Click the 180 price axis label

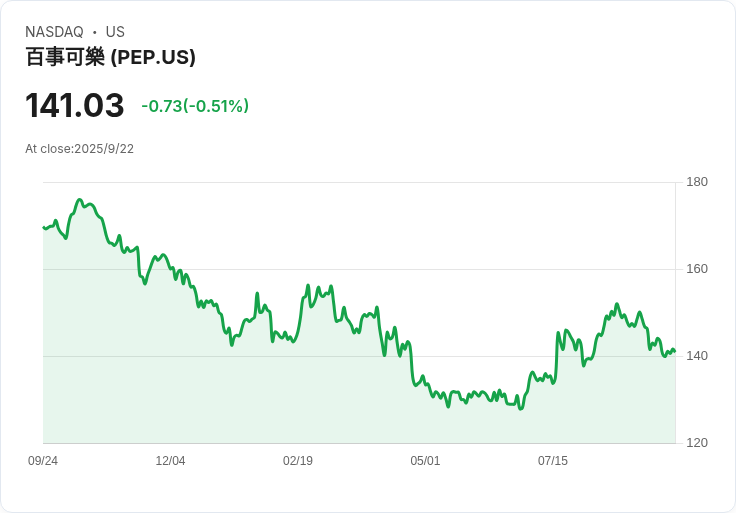pyautogui.click(x=697, y=182)
